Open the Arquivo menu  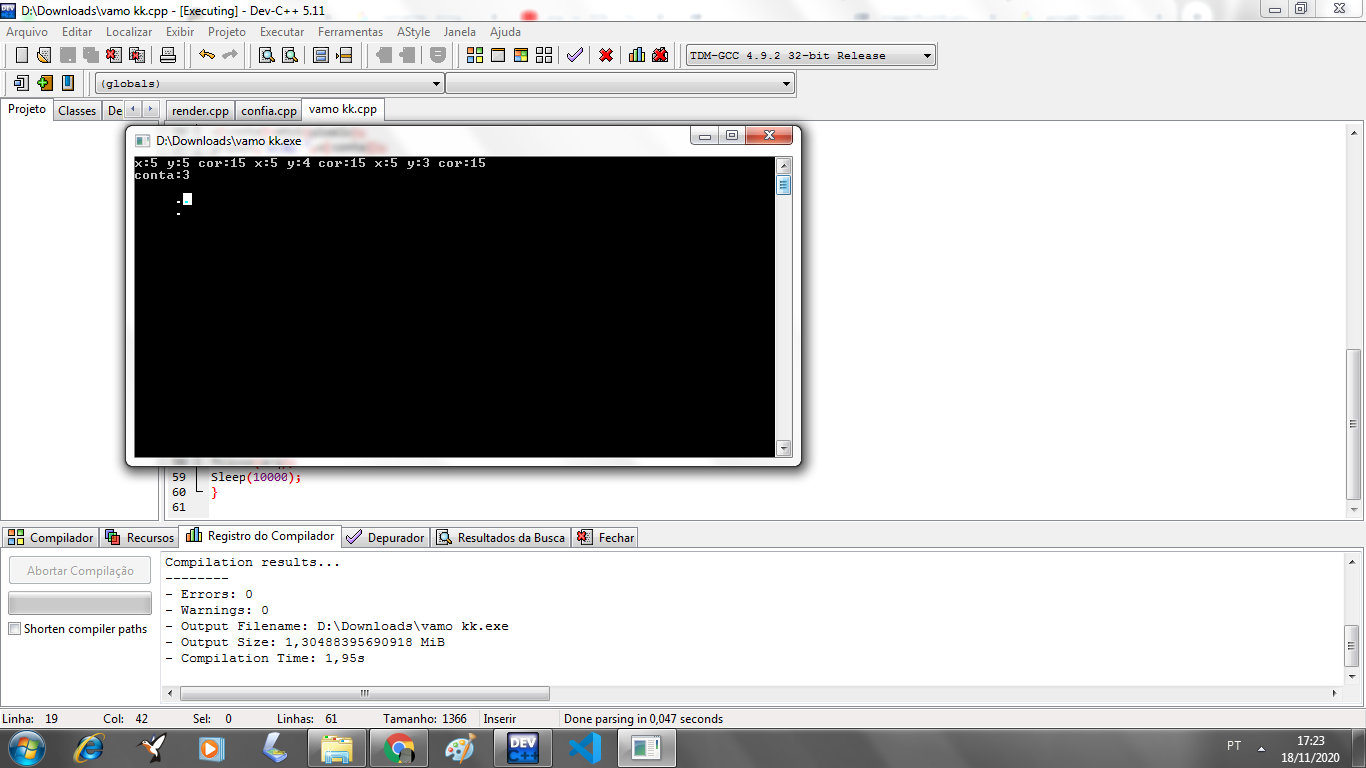pos(27,32)
